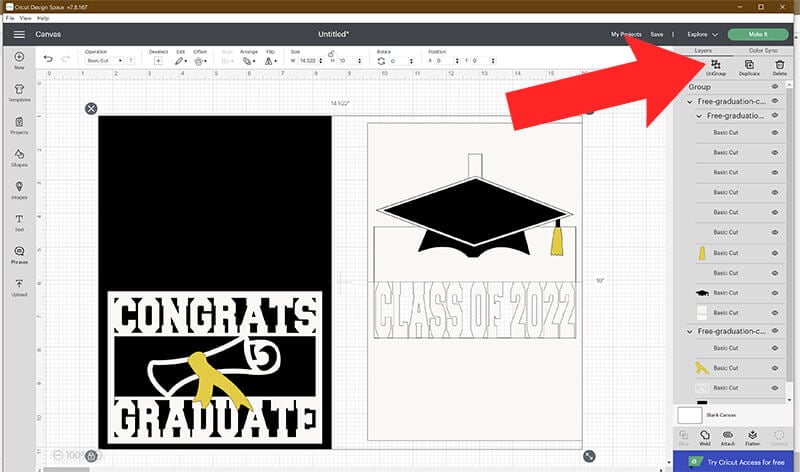Viewport: 800px width, 472px height.
Task: Click the Duplicate layer icon
Action: pos(749,67)
